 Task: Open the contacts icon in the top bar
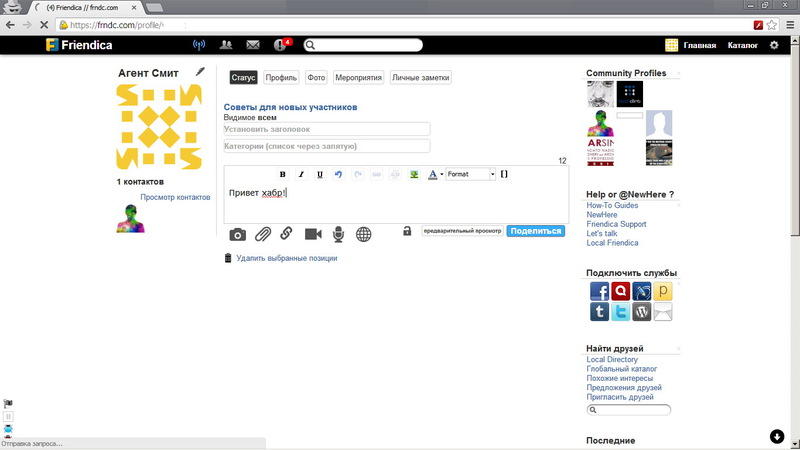[226, 45]
